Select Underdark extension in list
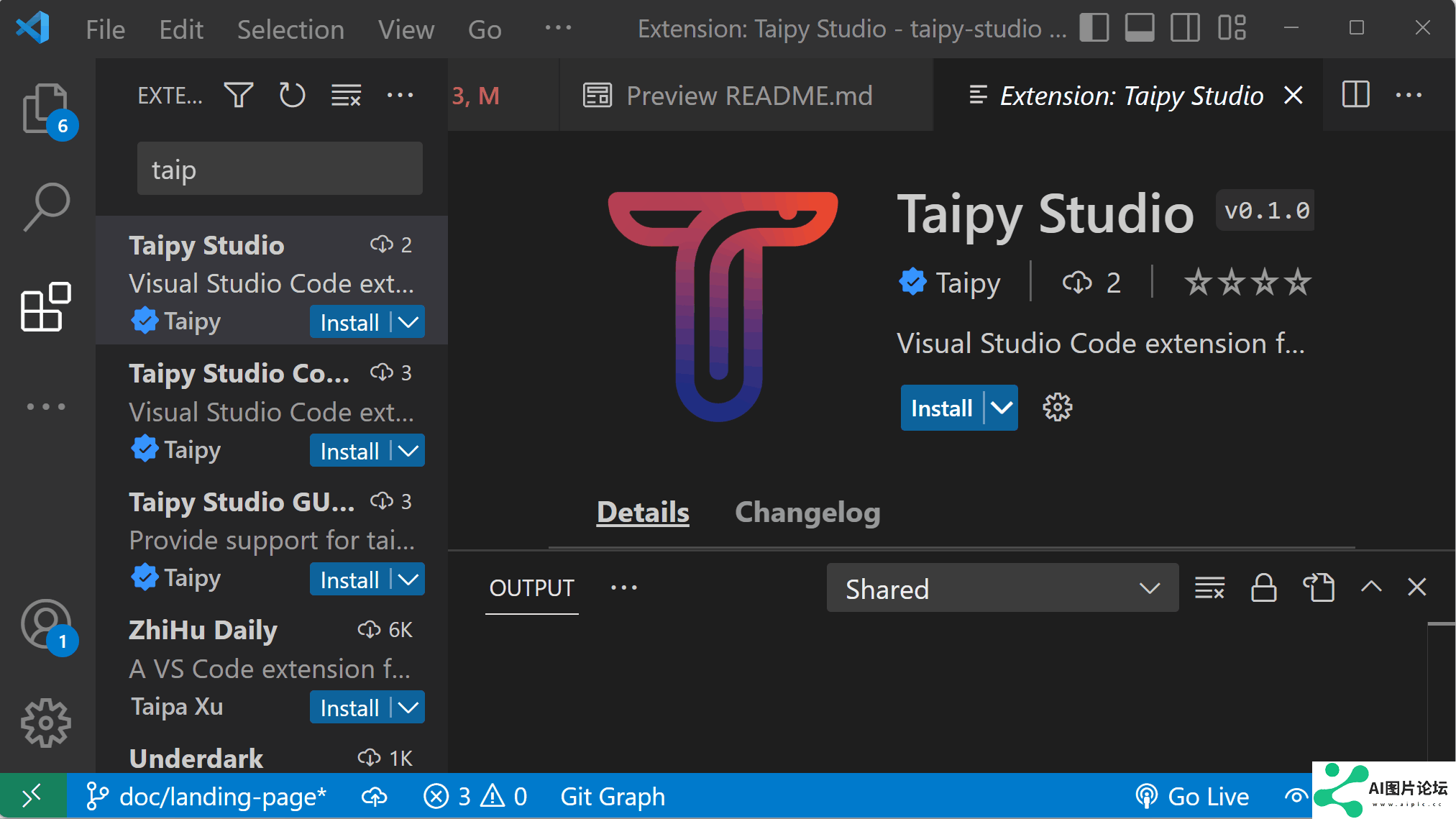Viewport: 1456px width, 819px height. (x=272, y=758)
